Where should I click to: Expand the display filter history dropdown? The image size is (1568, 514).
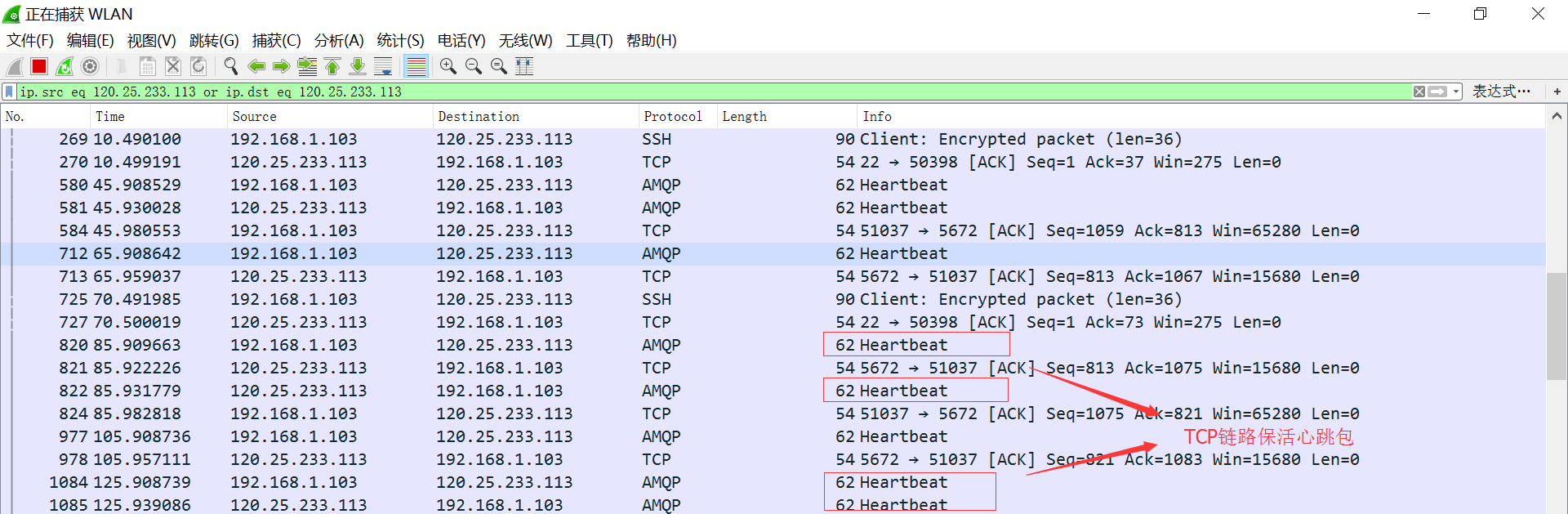pyautogui.click(x=1456, y=92)
